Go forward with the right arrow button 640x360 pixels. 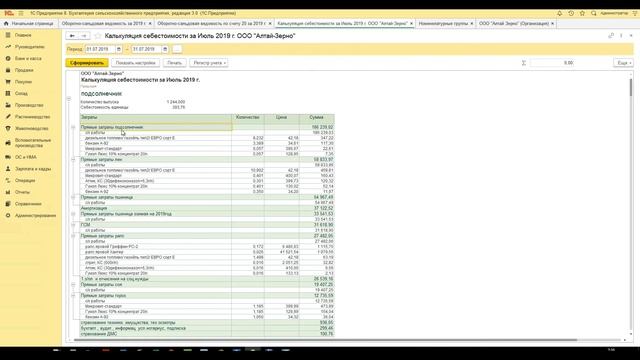click(84, 36)
